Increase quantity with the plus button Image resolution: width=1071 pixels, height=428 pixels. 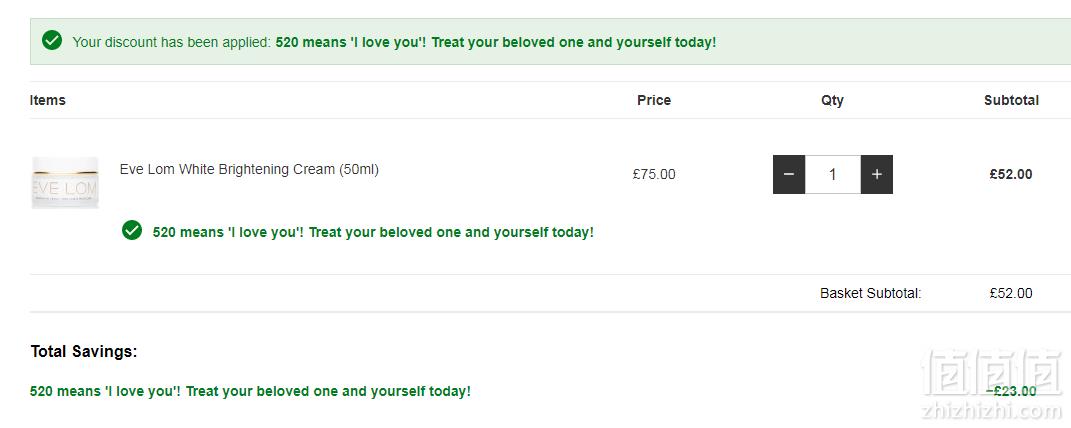[x=877, y=174]
